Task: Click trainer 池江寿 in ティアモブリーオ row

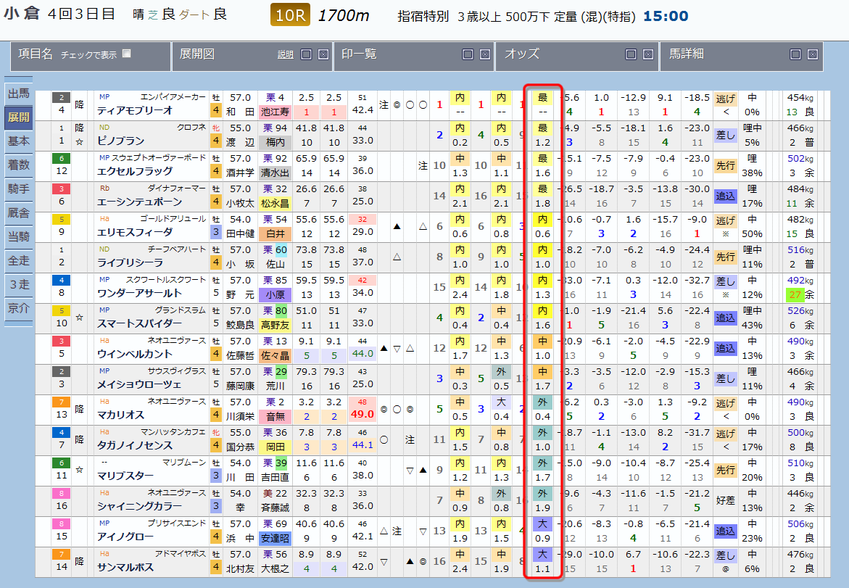Action: [x=275, y=112]
